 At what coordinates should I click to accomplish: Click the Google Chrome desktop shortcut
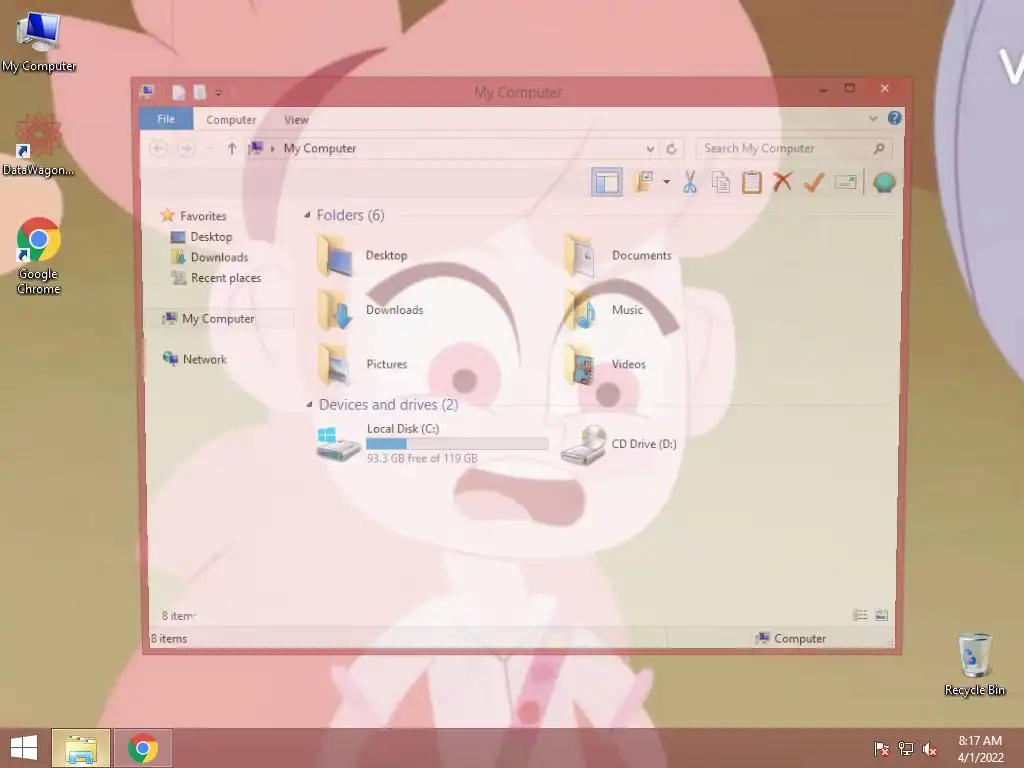pyautogui.click(x=39, y=255)
